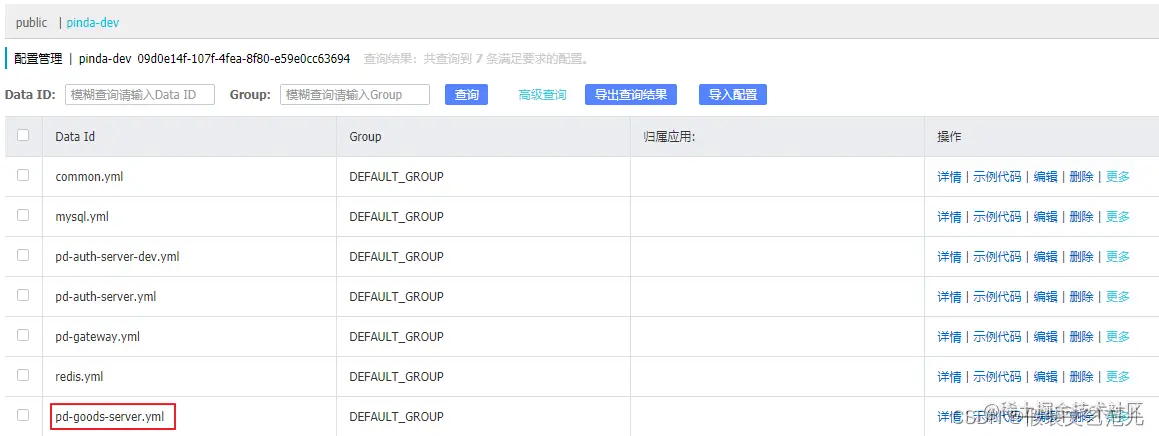Select the pd-auth-server.yml row checkbox
This screenshot has height=436, width=1159.
click(x=23, y=295)
